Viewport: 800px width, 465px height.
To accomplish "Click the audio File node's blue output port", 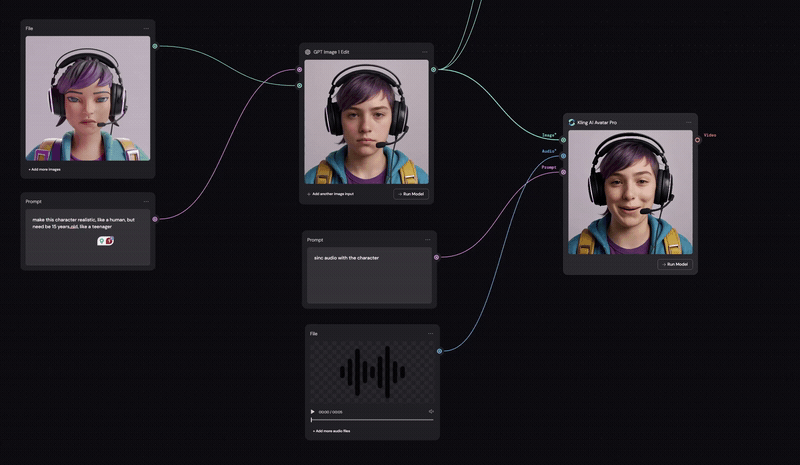I will coord(439,351).
